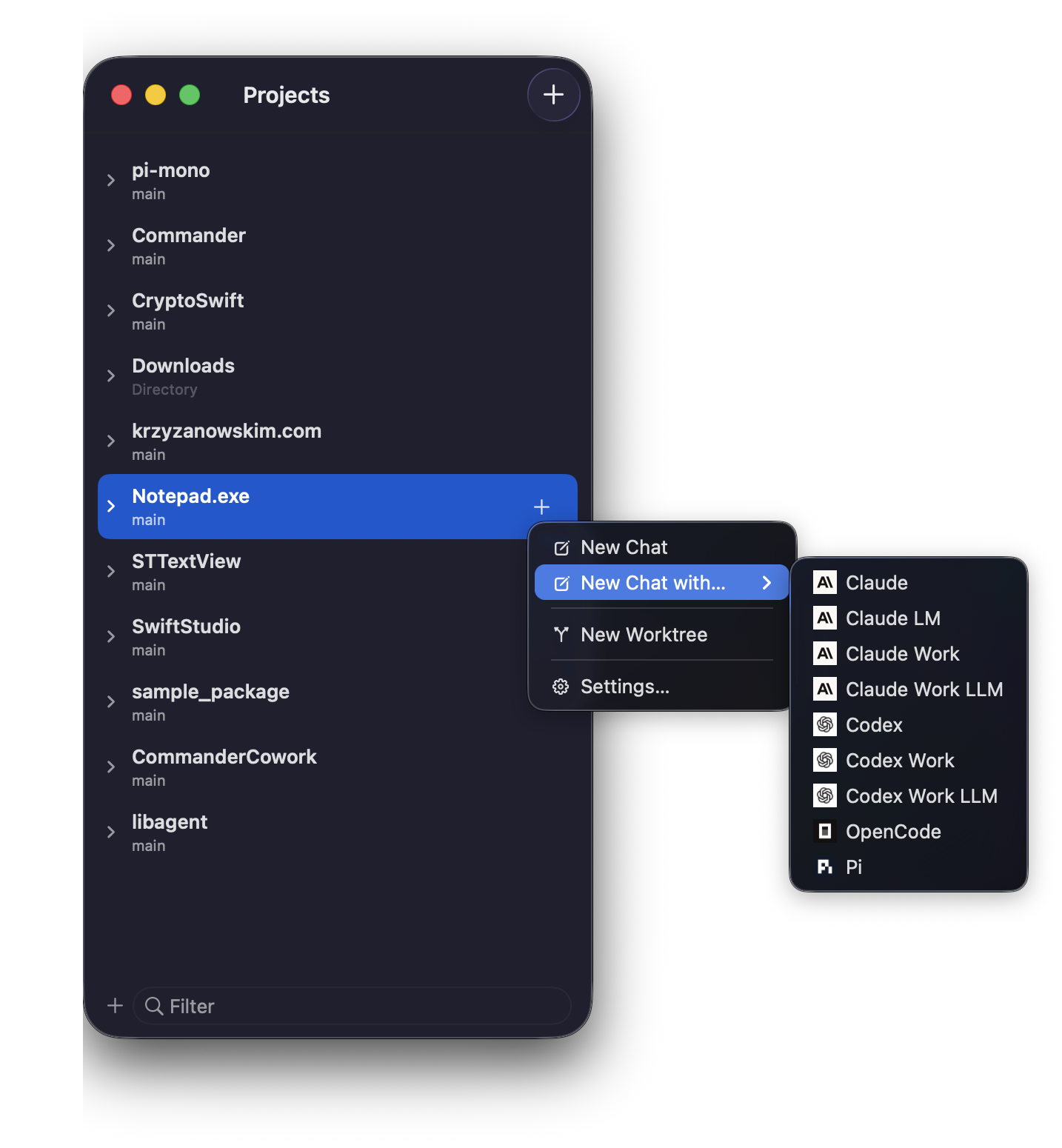This screenshot has height=1148, width=1062.
Task: Open Settings from the context menu
Action: pos(623,687)
